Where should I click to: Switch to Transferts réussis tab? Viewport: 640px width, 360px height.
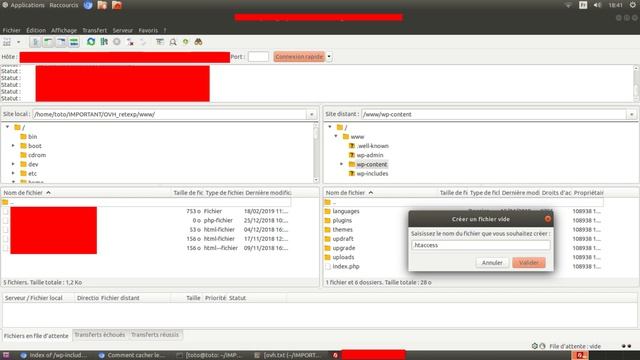[155, 335]
